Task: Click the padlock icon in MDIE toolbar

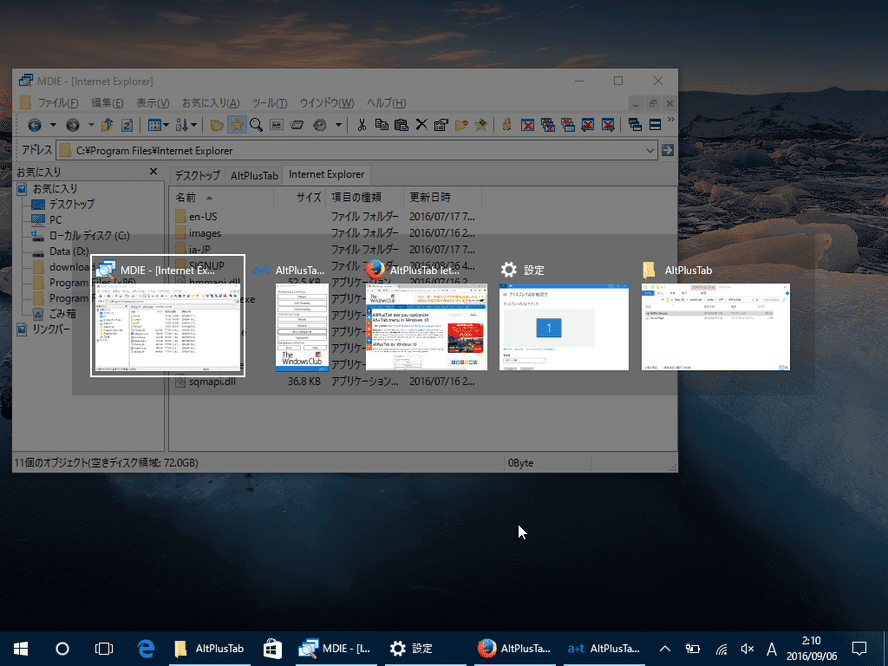Action: pos(507,125)
